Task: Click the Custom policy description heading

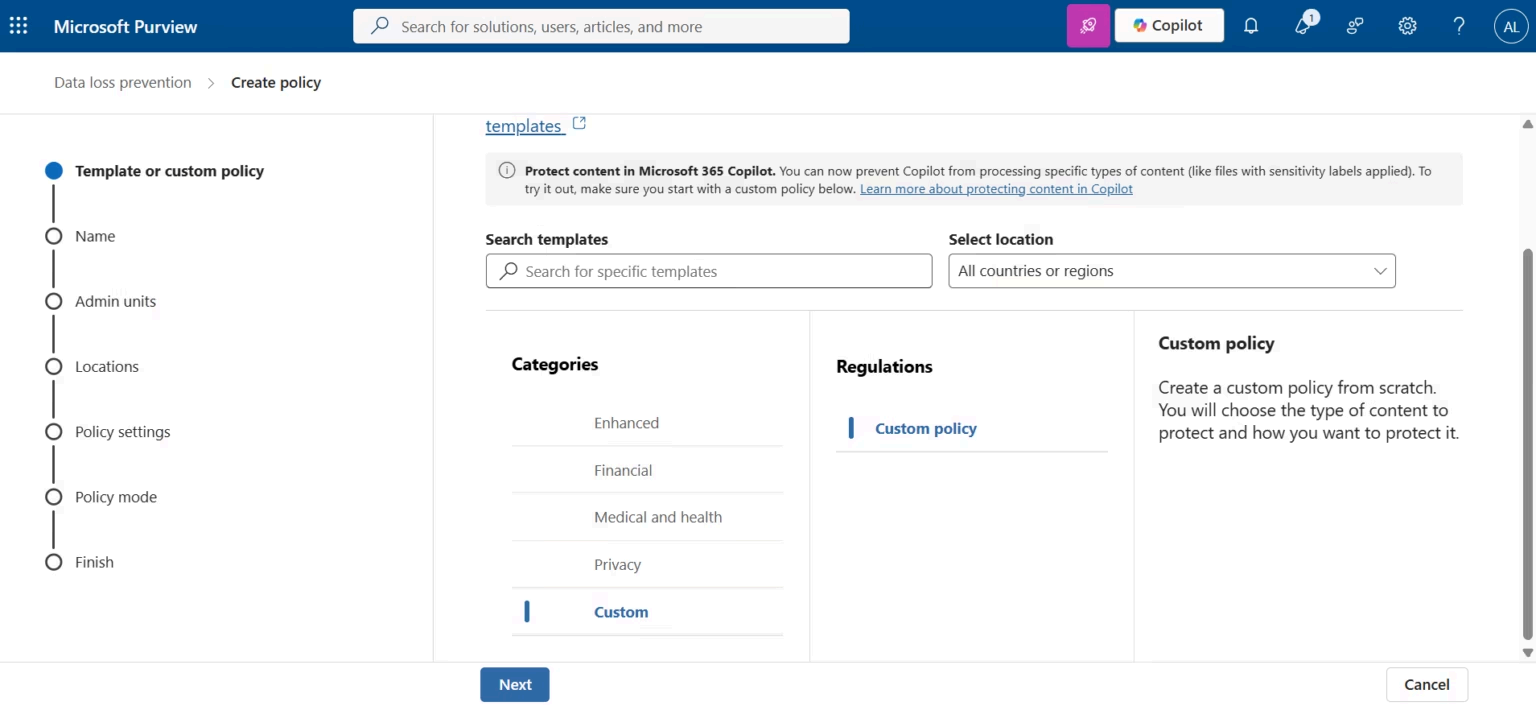Action: pyautogui.click(x=1216, y=343)
